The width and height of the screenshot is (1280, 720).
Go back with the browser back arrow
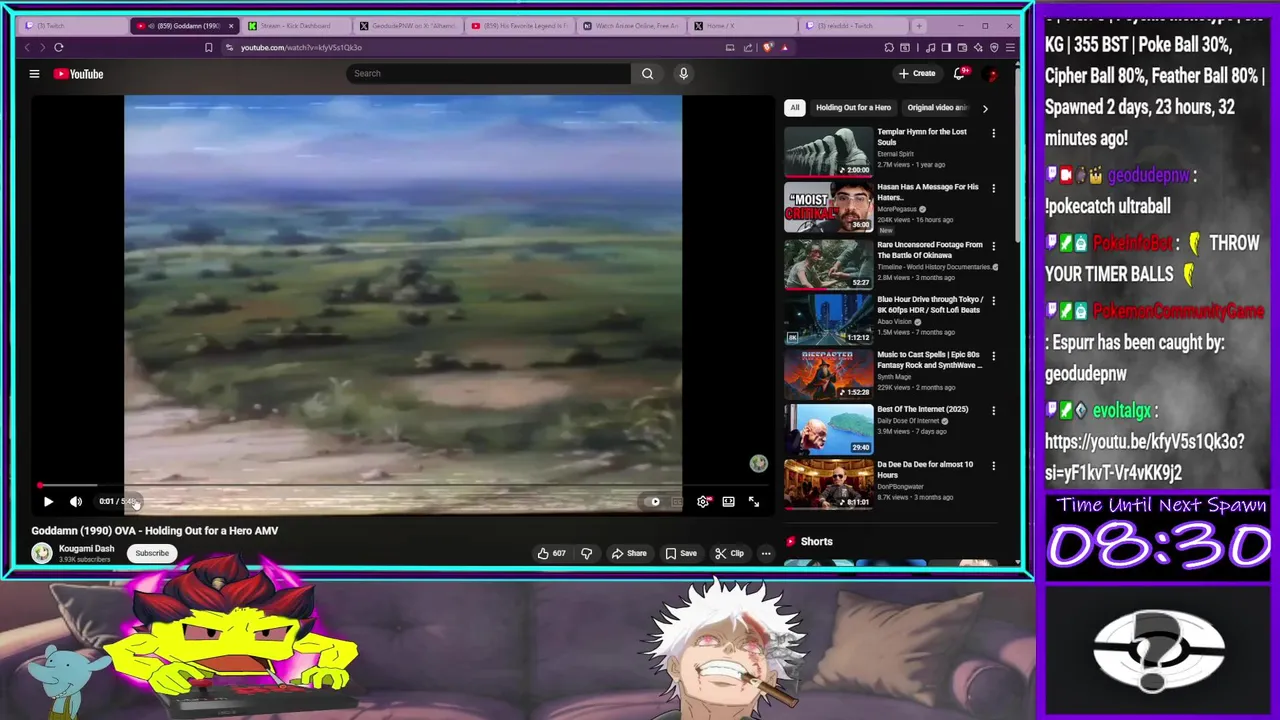point(28,47)
